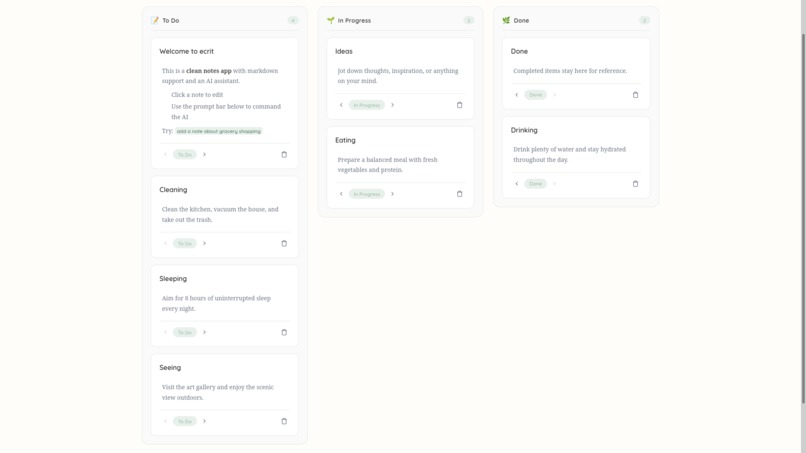
Task: Click 'Aim for 8 hours of uninterrupted sleep' text
Action: pos(216,303)
